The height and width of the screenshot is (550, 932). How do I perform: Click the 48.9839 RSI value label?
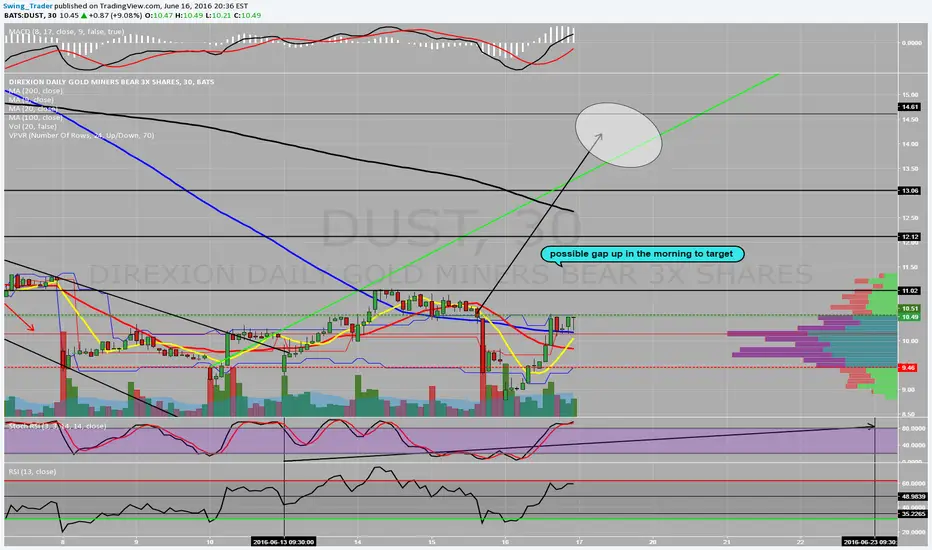(914, 496)
